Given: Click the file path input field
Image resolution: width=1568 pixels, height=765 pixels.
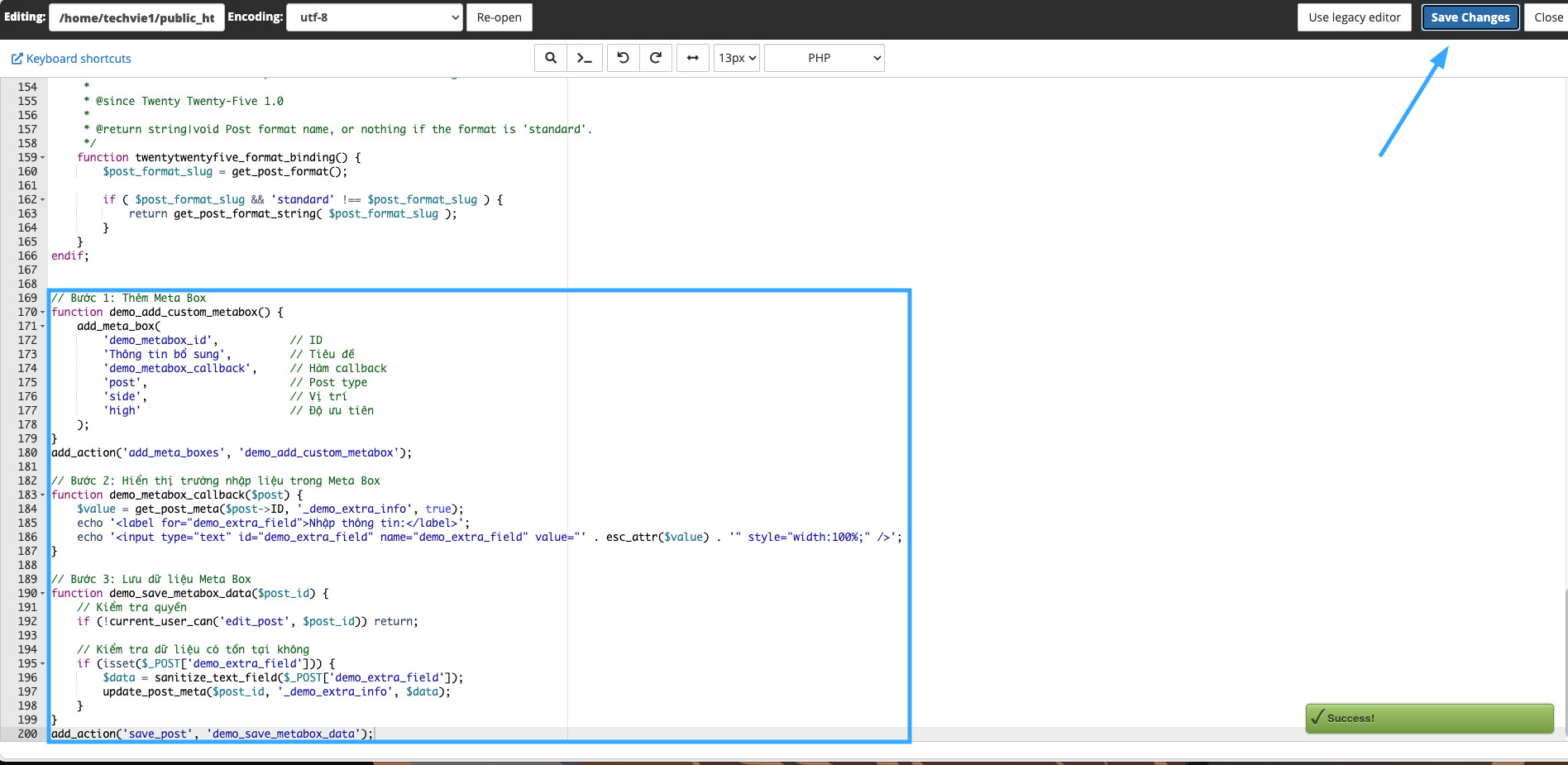Looking at the screenshot, I should pos(136,17).
